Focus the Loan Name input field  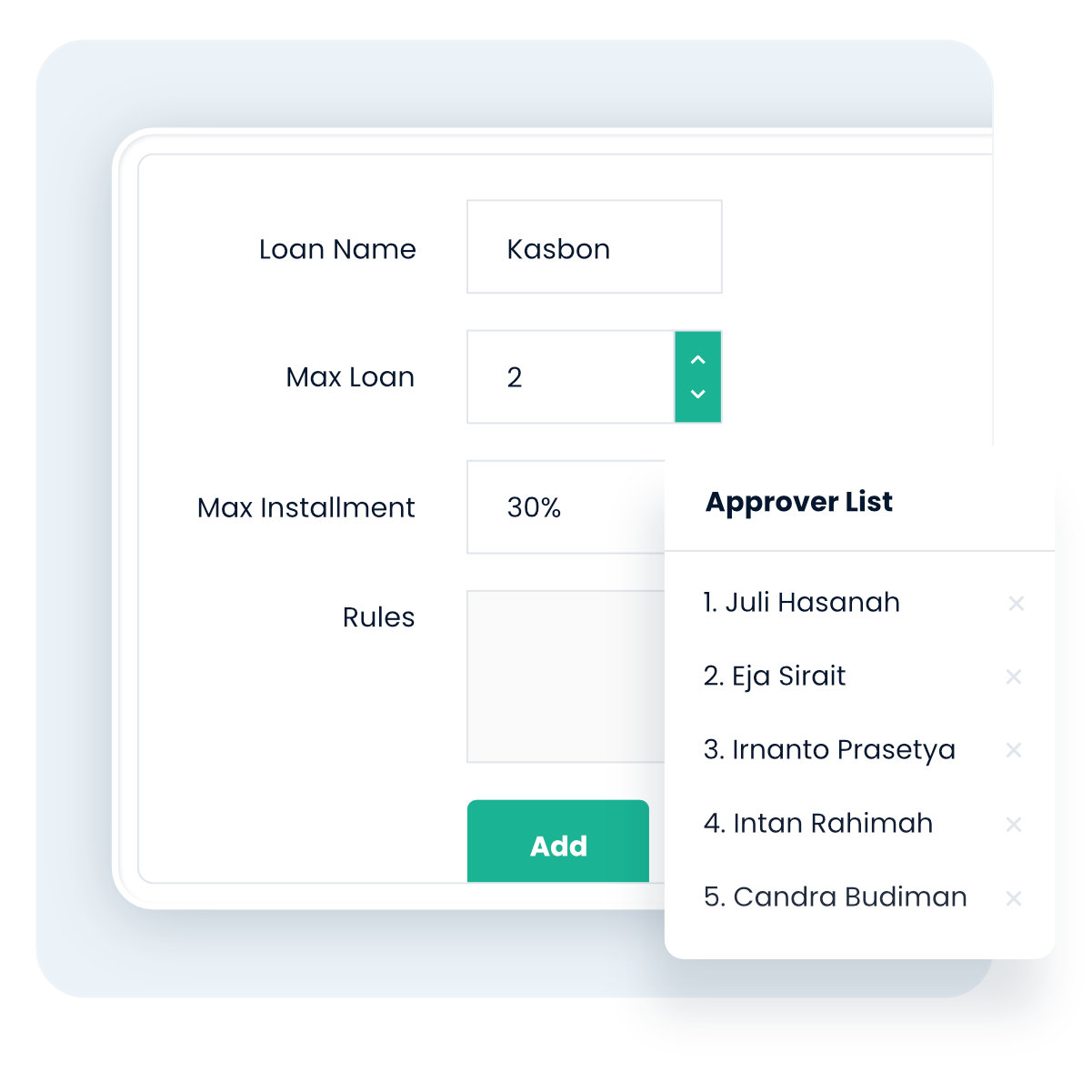coord(594,247)
